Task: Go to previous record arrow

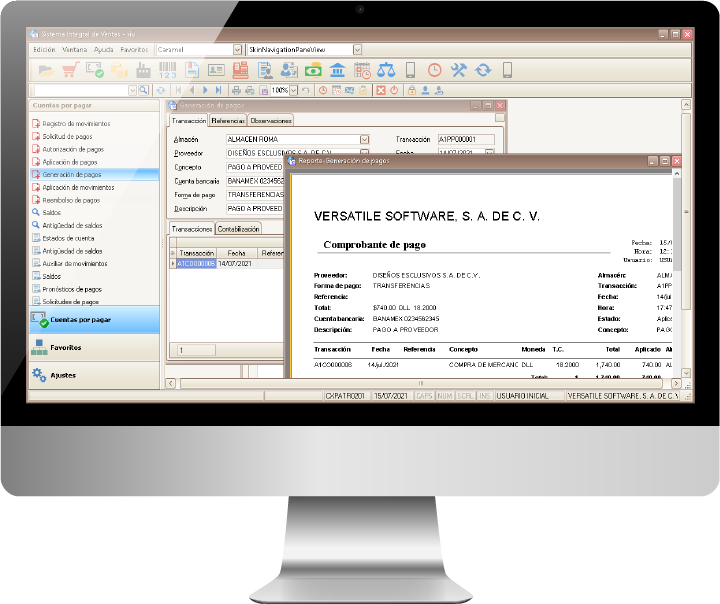Action: click(192, 90)
